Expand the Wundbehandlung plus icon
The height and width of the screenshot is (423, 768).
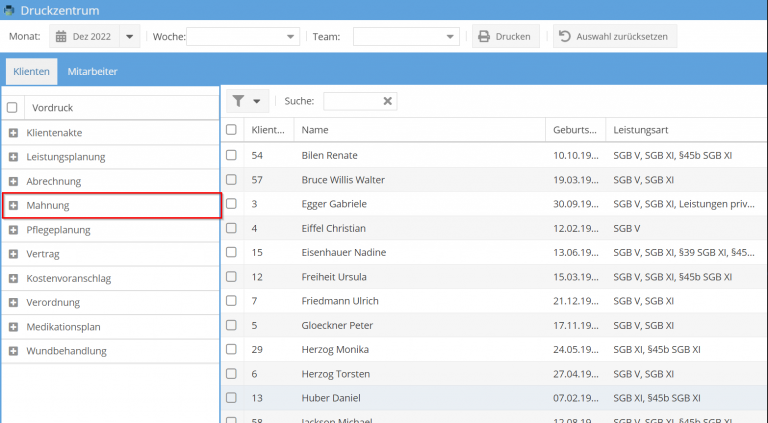13,351
